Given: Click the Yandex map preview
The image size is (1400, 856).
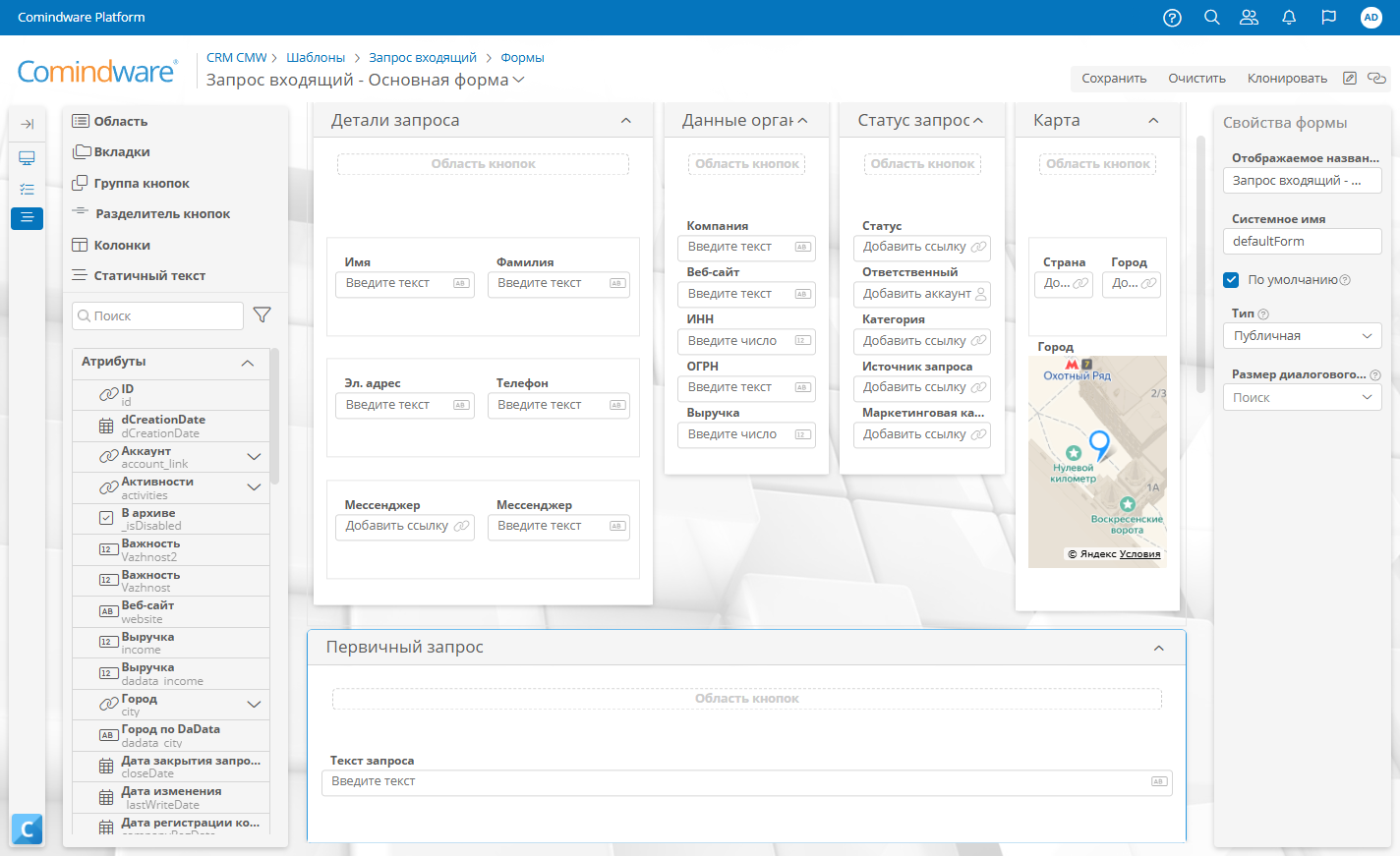Looking at the screenshot, I should (x=1097, y=462).
